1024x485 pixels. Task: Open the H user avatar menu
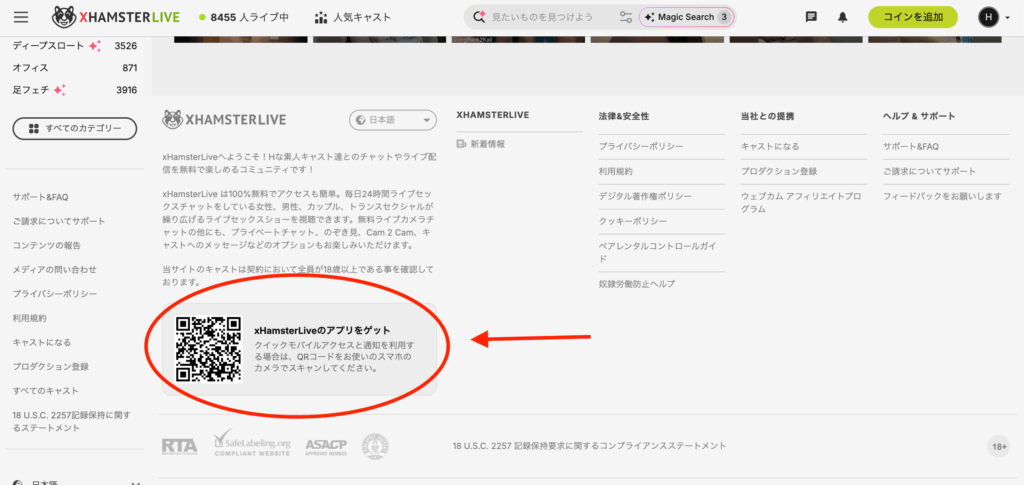tap(993, 17)
